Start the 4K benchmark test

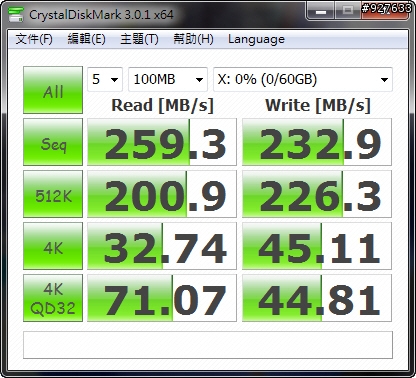[x=53, y=246]
